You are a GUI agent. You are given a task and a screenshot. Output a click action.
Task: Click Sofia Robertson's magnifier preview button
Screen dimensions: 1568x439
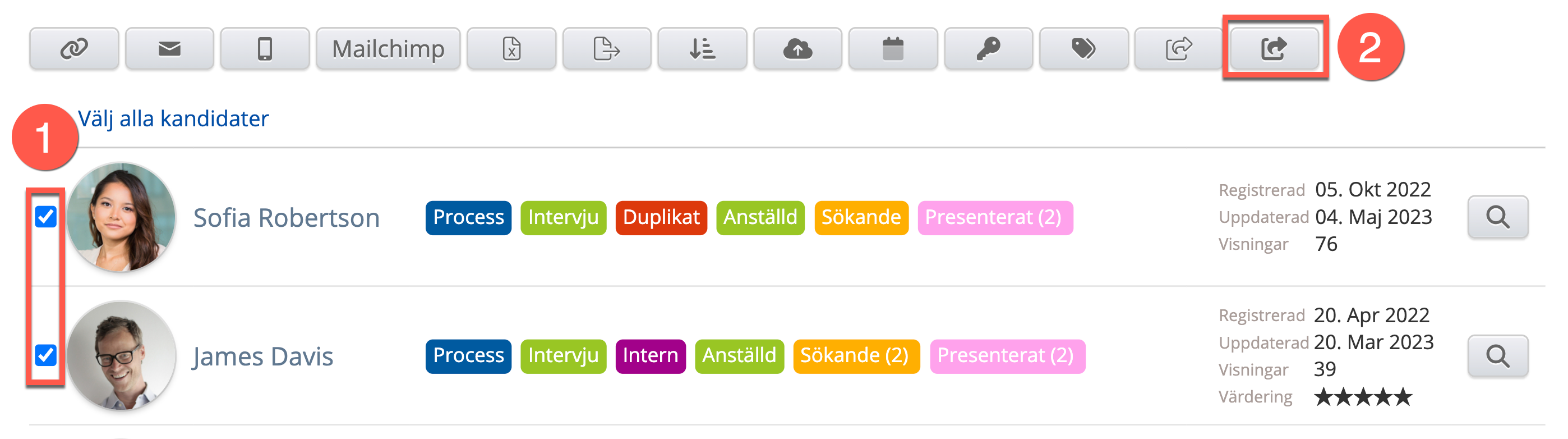[x=1497, y=217]
